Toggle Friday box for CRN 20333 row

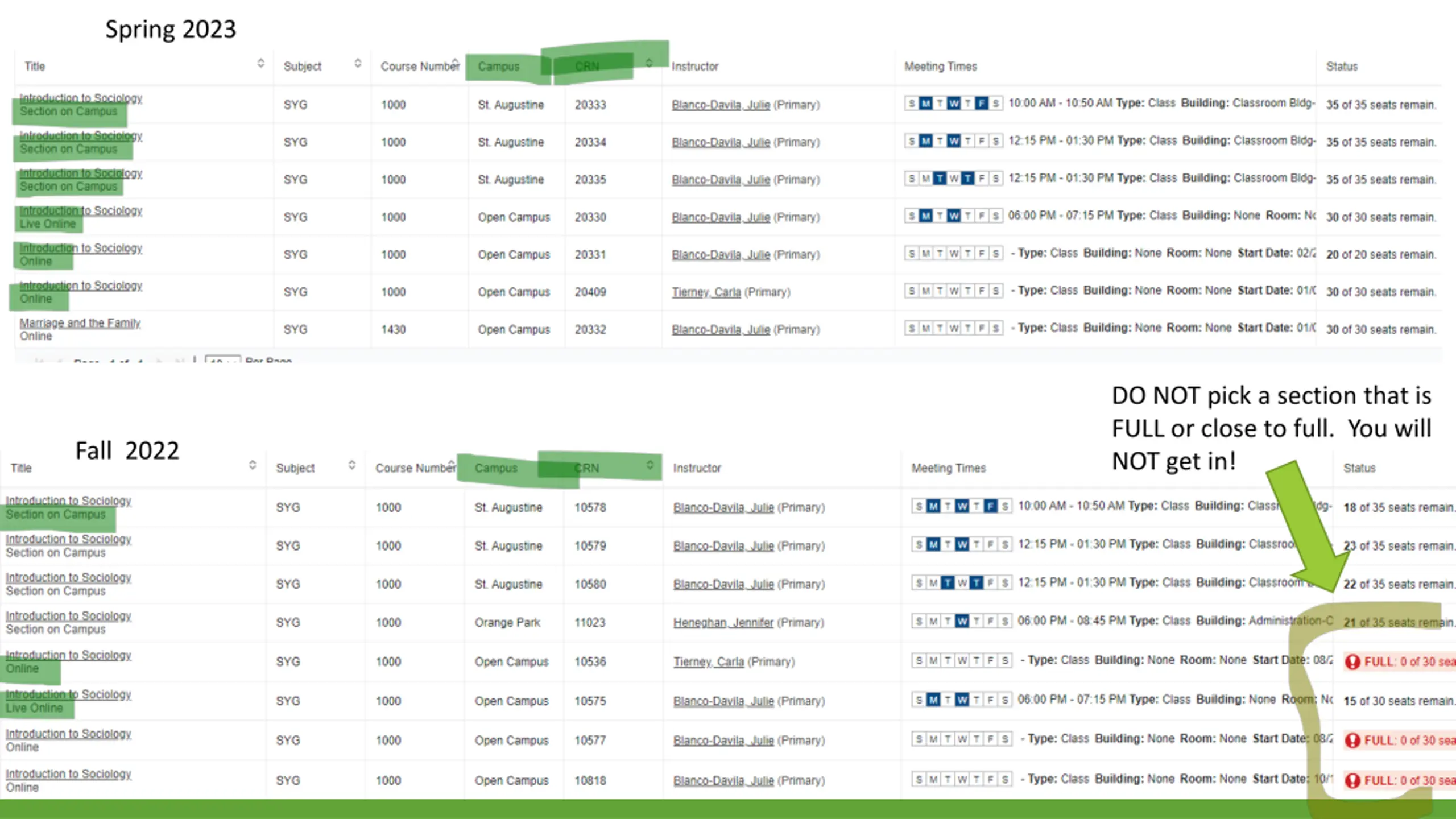982,103
